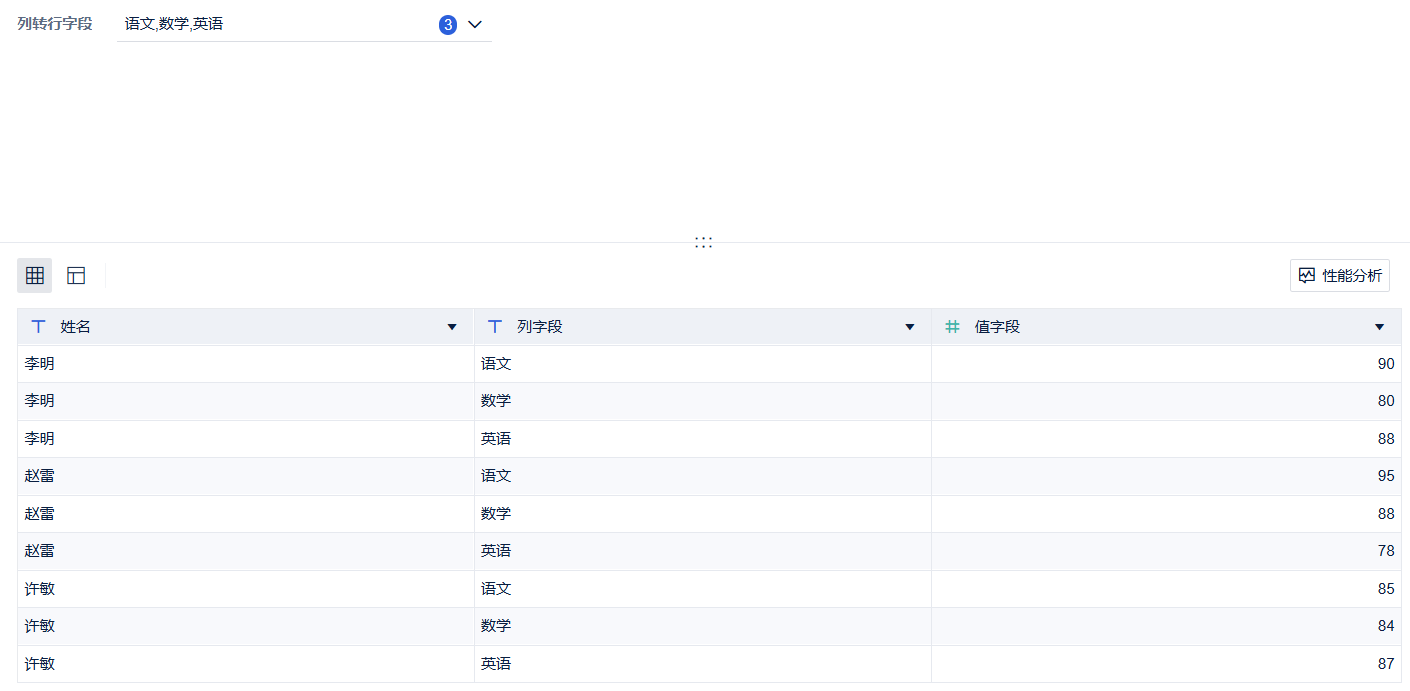Grab the three-dot panel resize handle

click(x=704, y=242)
